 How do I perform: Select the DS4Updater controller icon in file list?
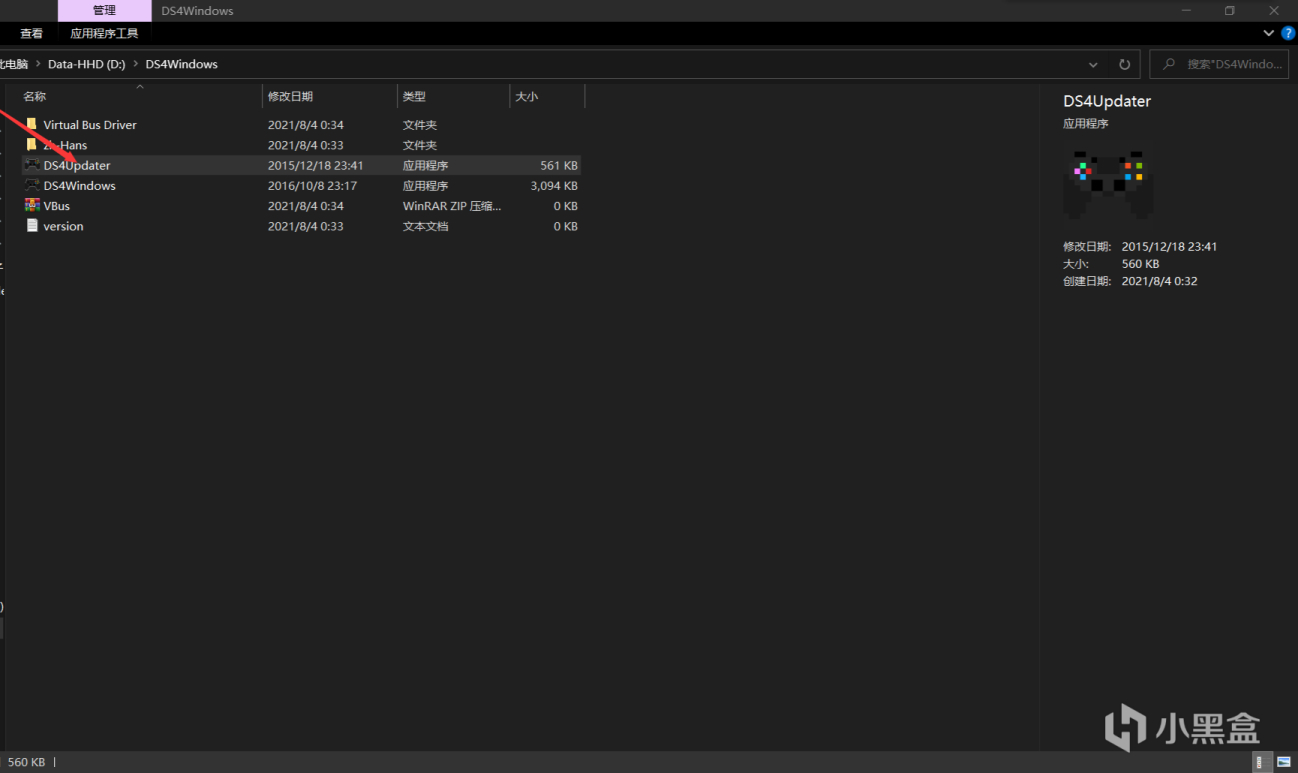point(32,165)
